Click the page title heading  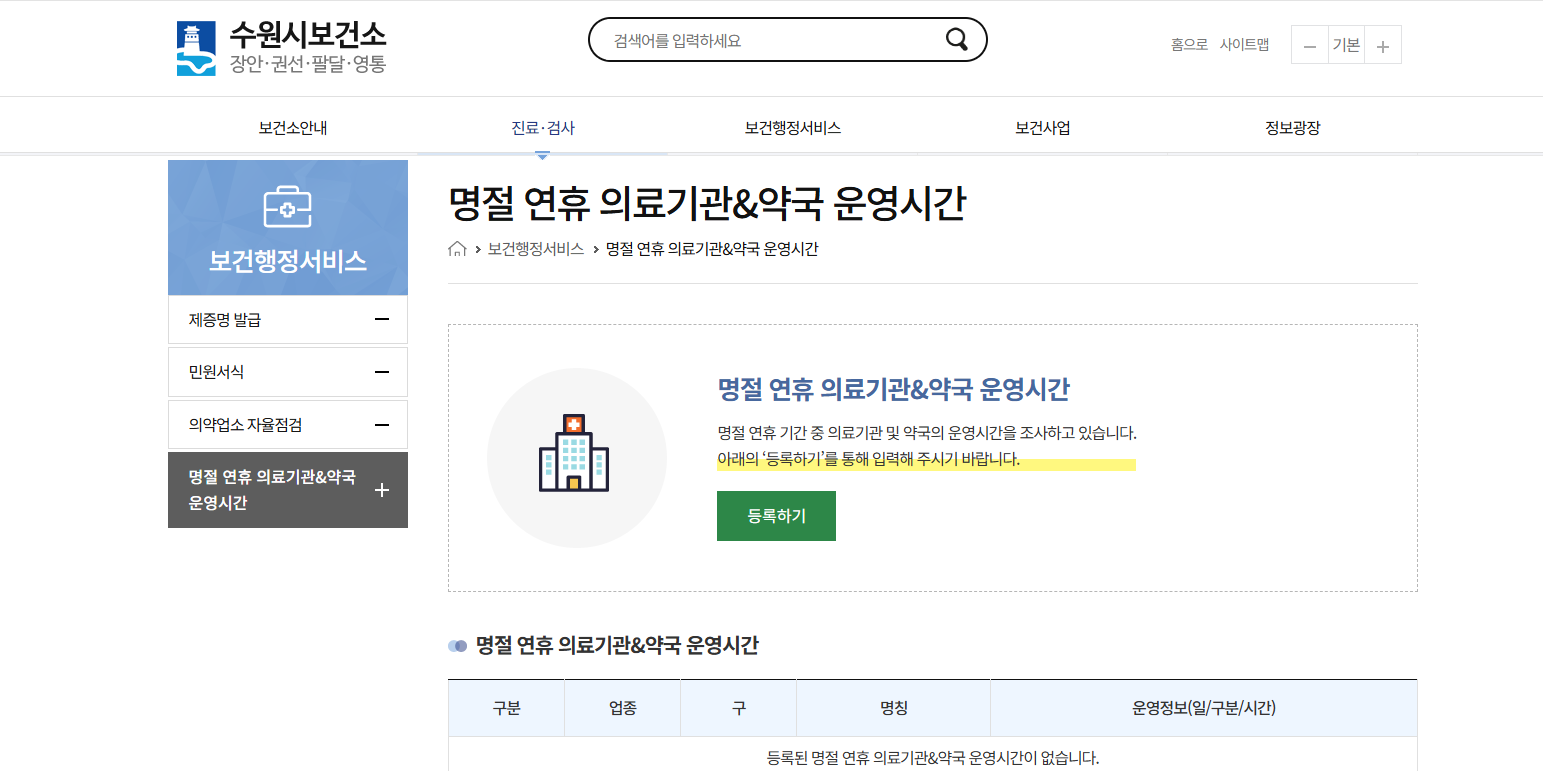[x=707, y=203]
